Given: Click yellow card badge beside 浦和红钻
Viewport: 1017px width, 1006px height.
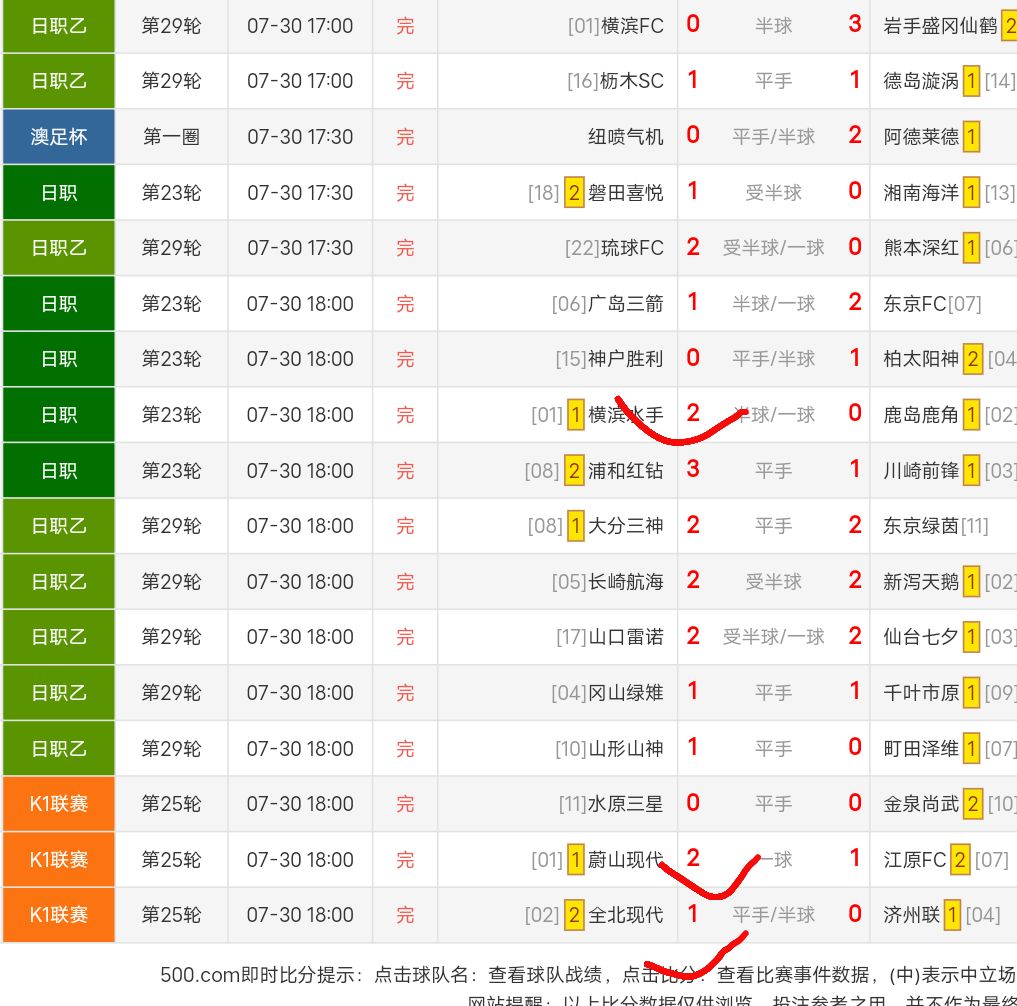Looking at the screenshot, I should 574,470.
